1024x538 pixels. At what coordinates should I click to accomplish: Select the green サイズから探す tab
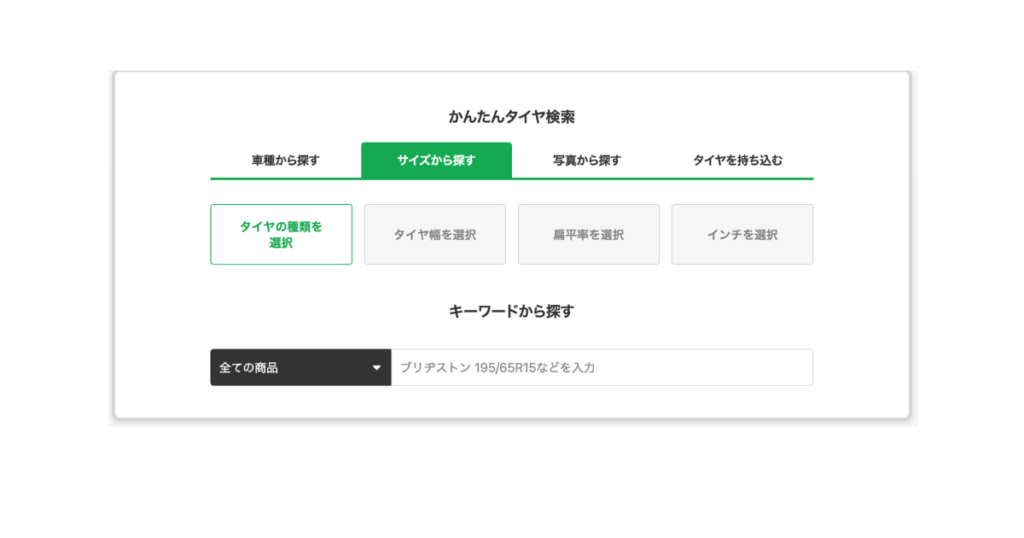[x=436, y=160]
